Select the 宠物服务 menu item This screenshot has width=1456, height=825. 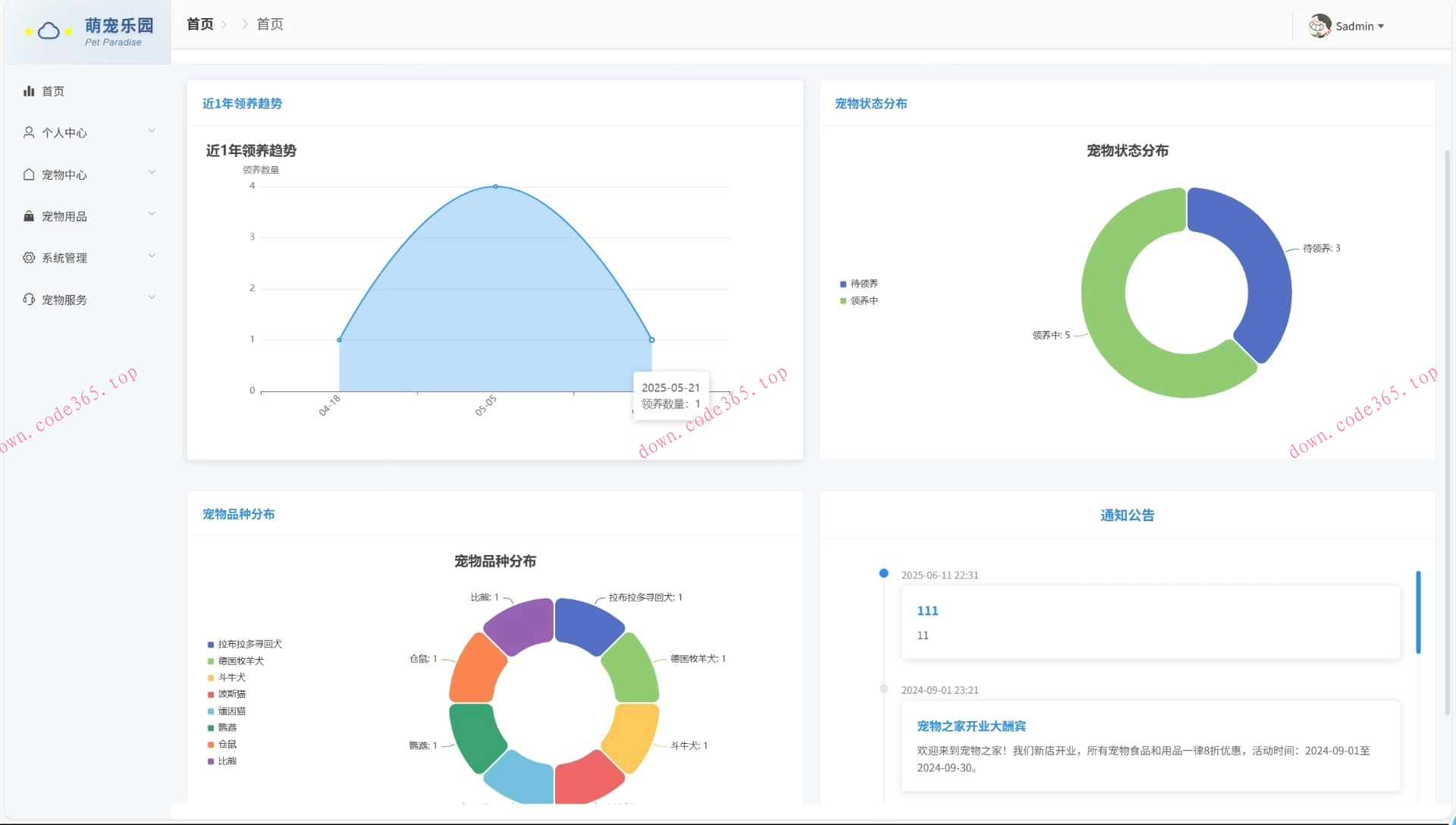pyautogui.click(x=64, y=300)
